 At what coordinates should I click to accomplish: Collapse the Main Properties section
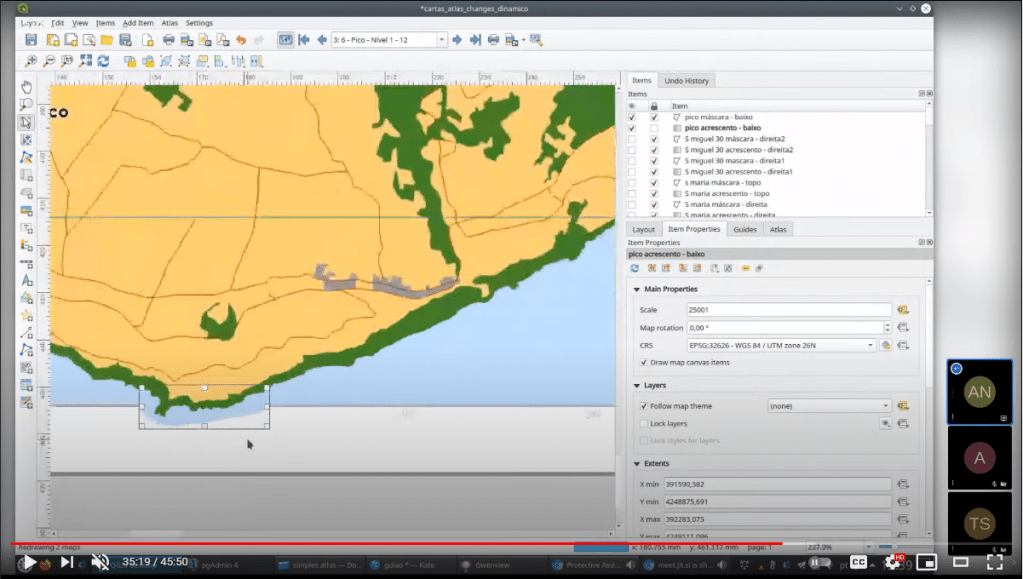coord(636,289)
